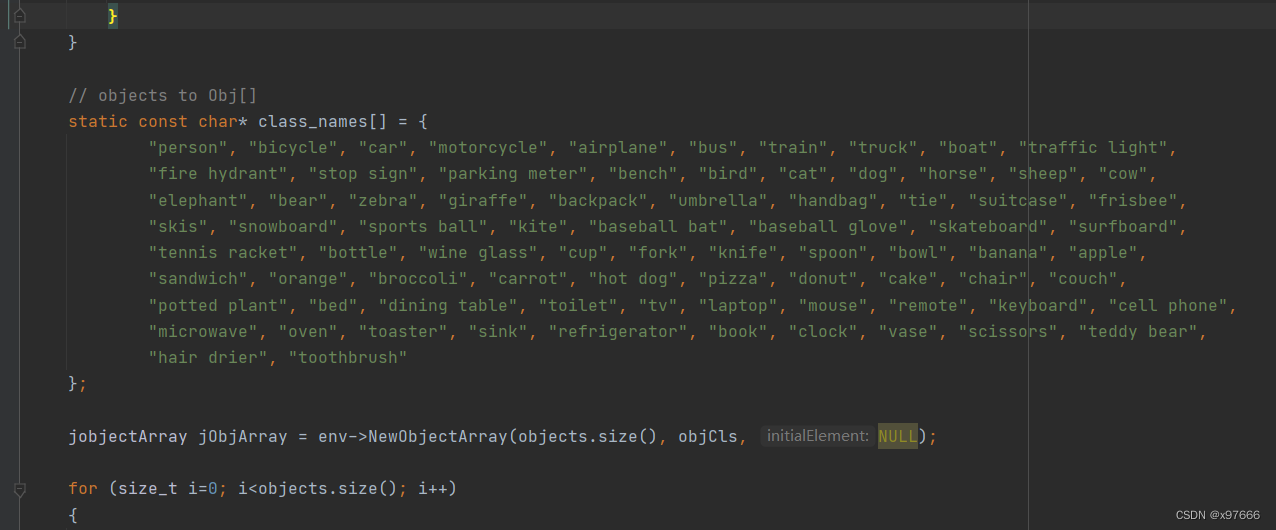Click the "parking meter" string literal
1276x530 pixels.
click(x=513, y=174)
